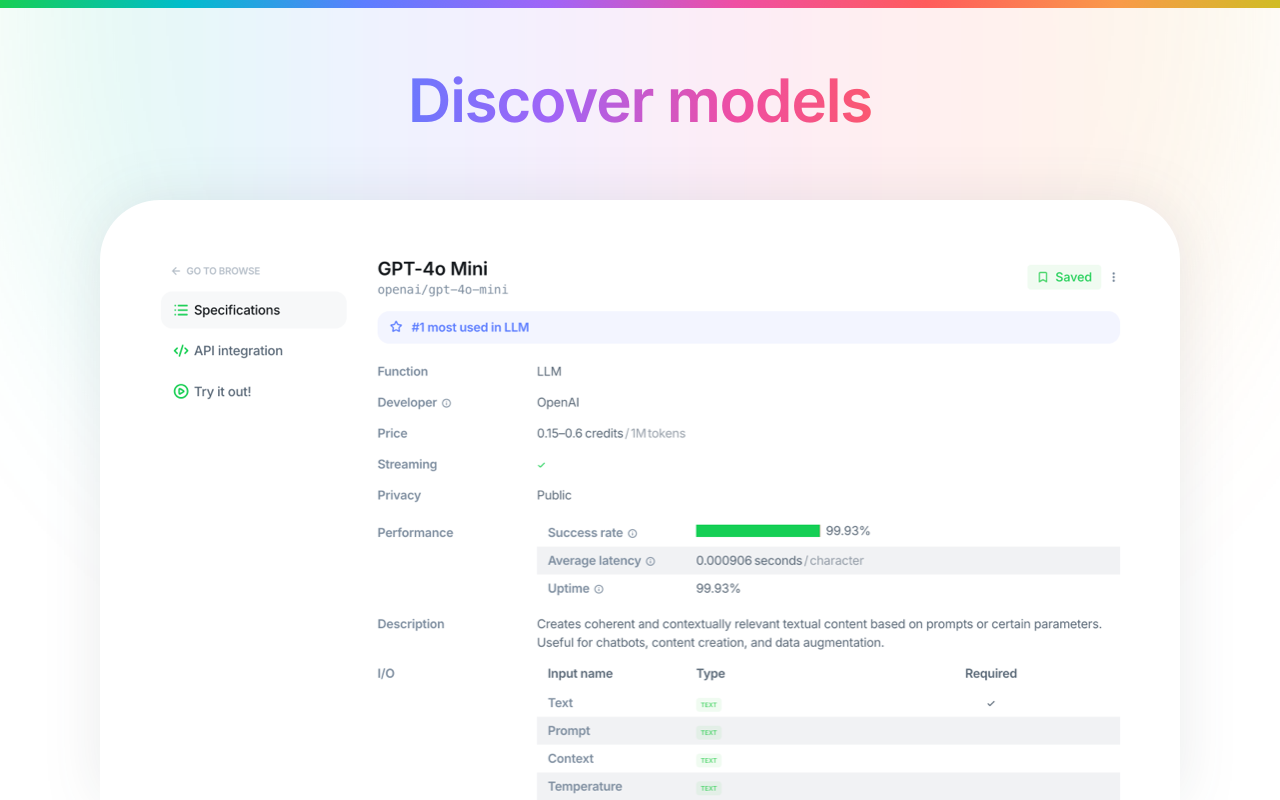Click the Description paragraph text

[819, 633]
